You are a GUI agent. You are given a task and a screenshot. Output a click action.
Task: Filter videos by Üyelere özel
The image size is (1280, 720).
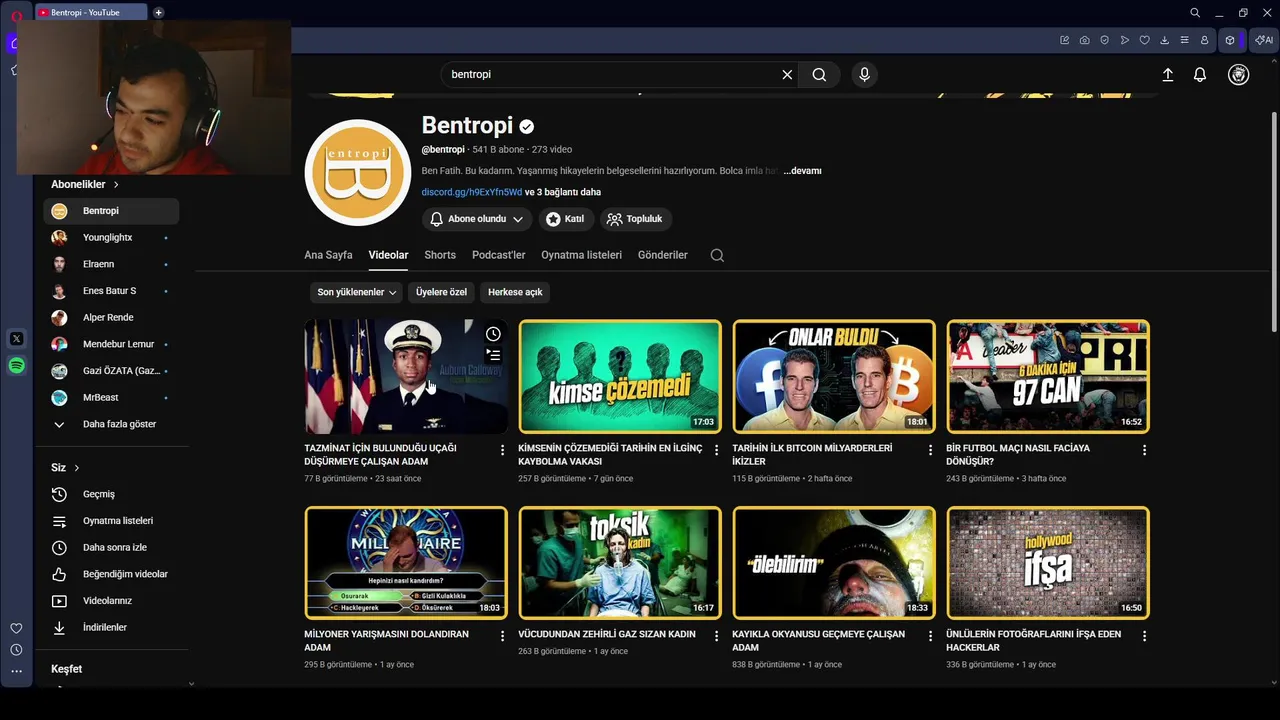point(441,292)
